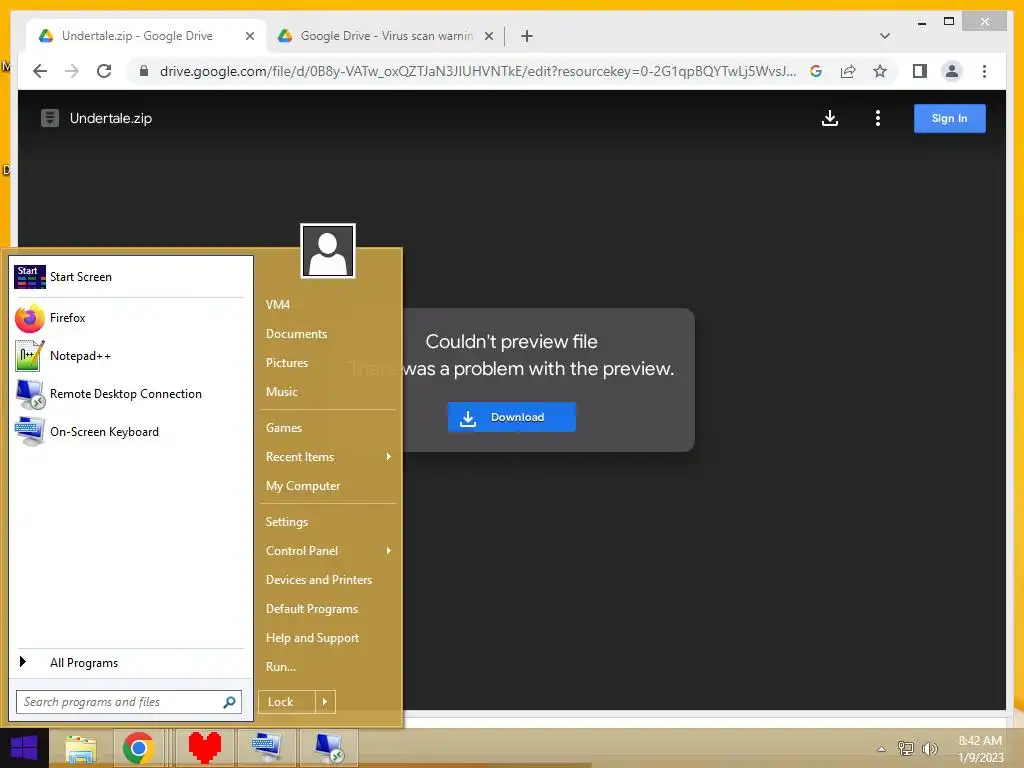Click the search magnifier icon
Viewport: 1024px width, 768px height.
pos(229,702)
